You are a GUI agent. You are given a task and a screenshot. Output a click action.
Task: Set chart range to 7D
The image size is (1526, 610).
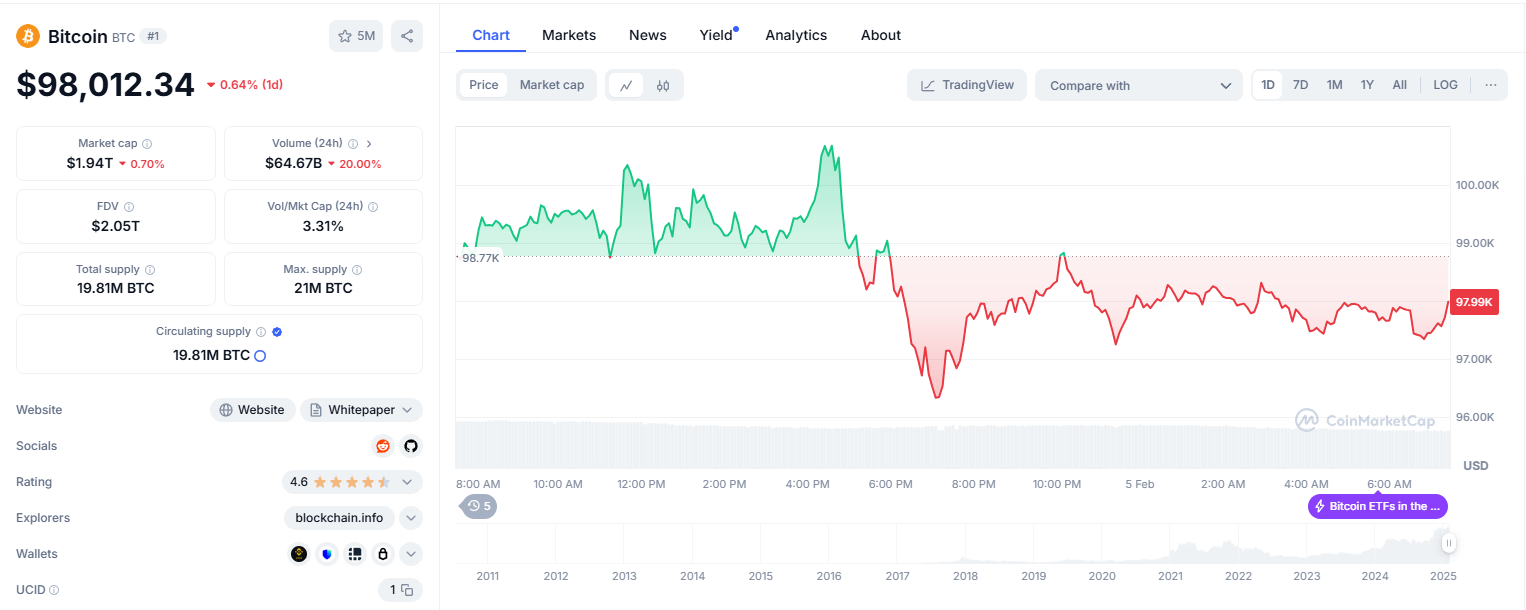[x=1300, y=85]
